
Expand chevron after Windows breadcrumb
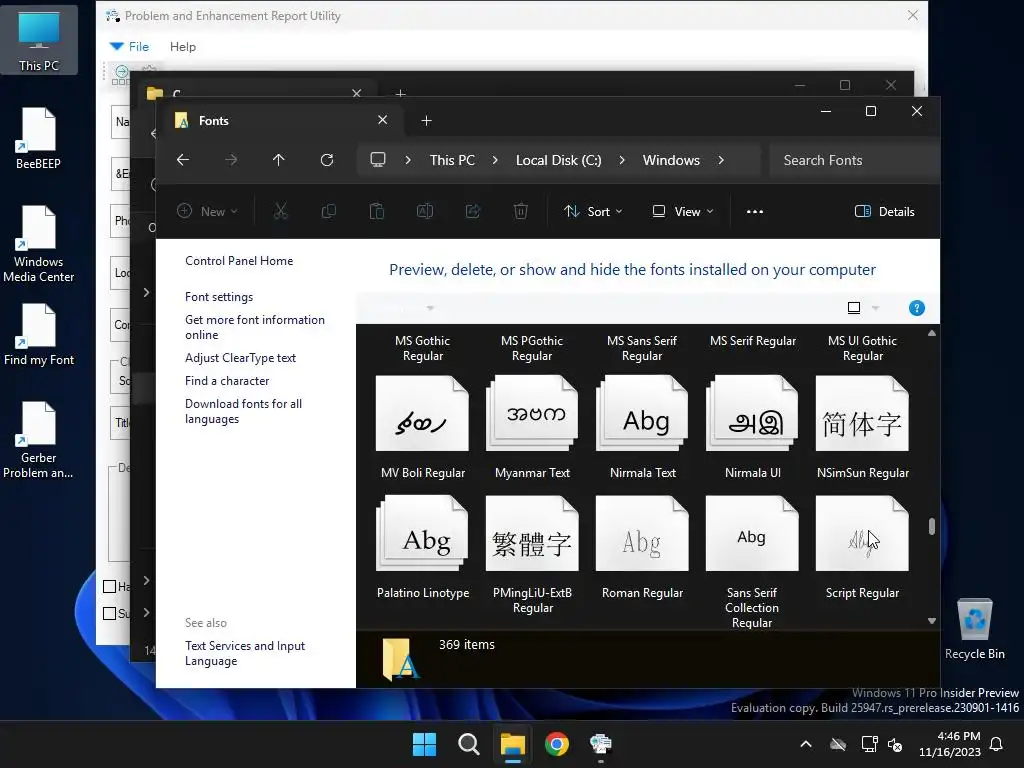coord(721,160)
